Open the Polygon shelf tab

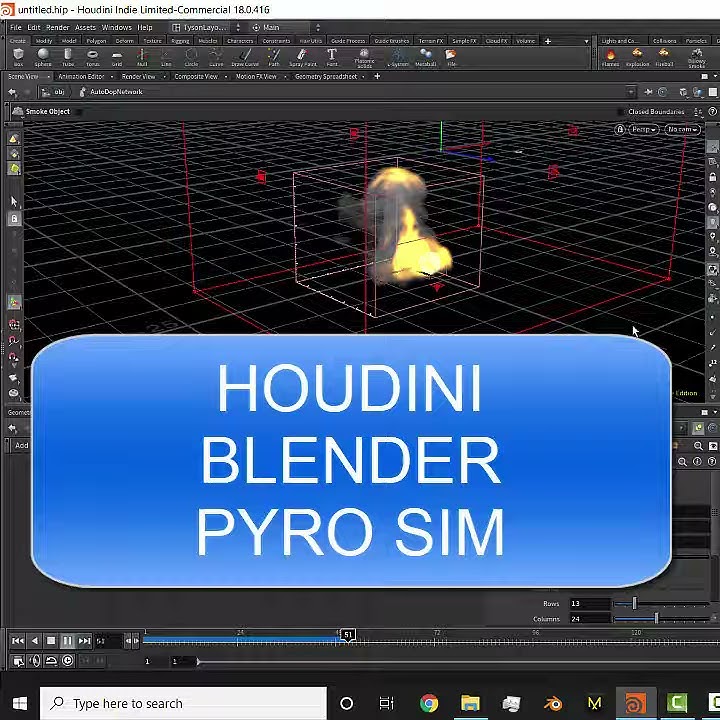pyautogui.click(x=96, y=41)
